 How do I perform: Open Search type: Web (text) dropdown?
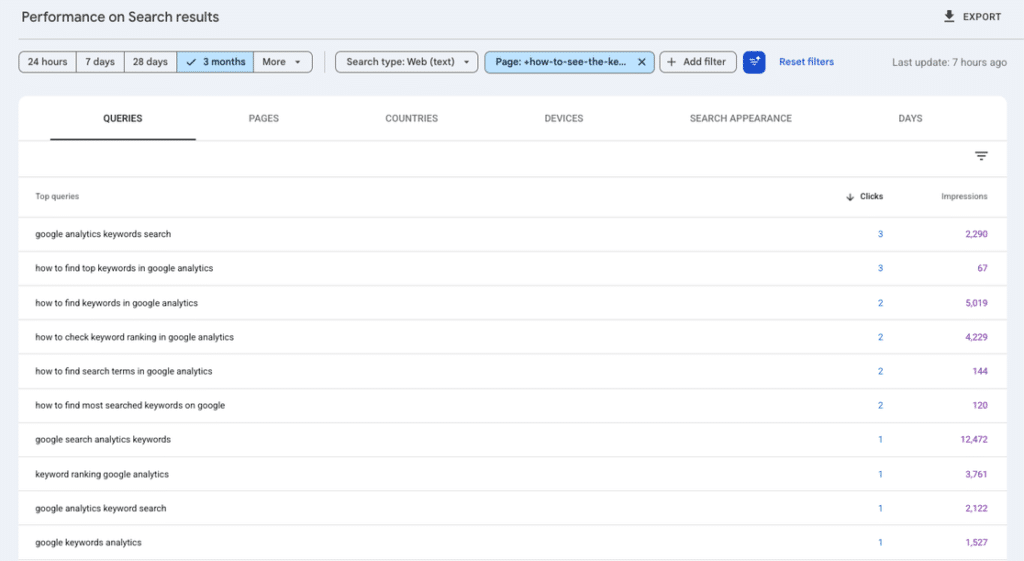[x=406, y=62]
